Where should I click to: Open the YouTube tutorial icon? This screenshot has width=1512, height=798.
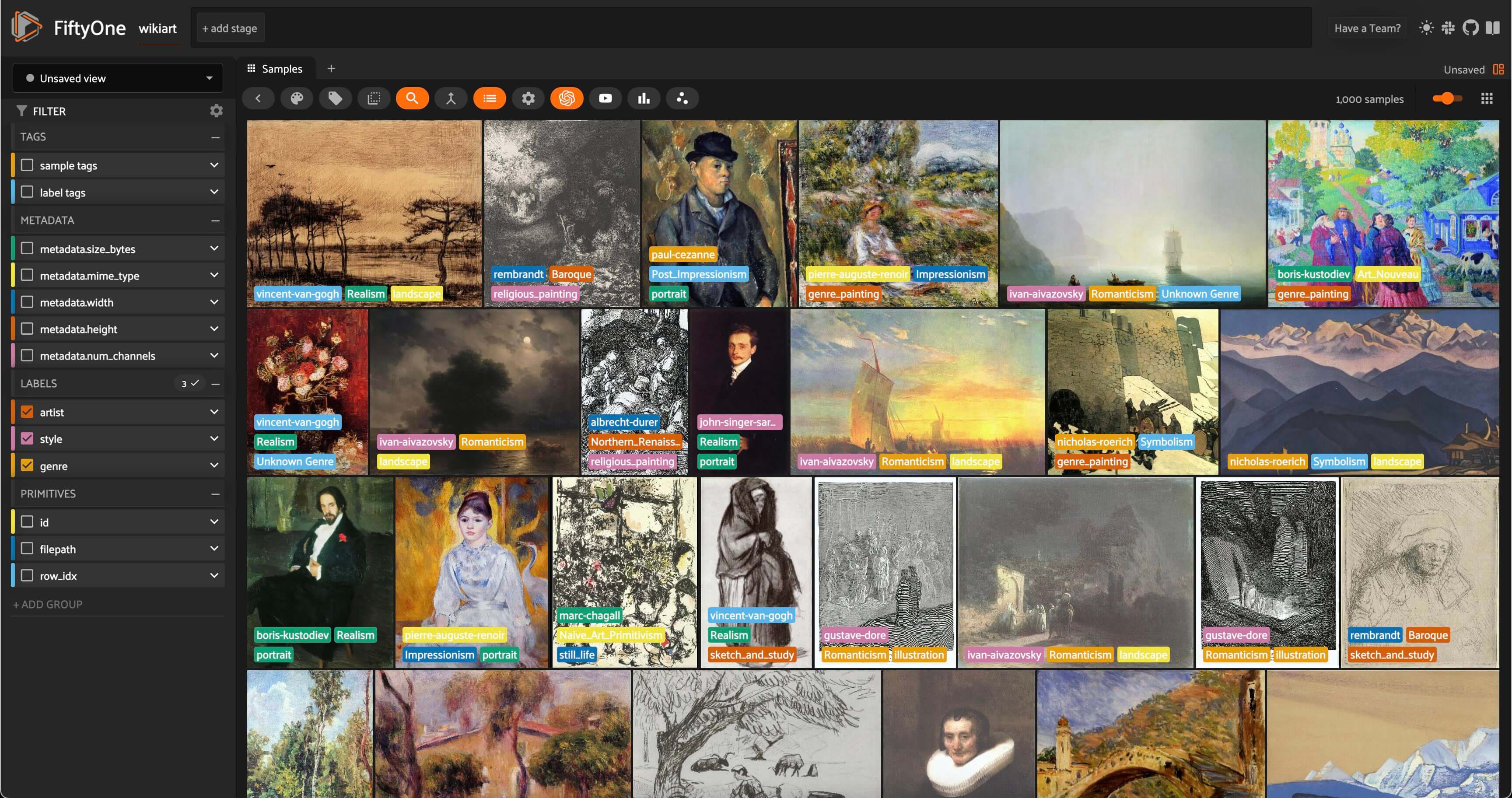tap(605, 98)
